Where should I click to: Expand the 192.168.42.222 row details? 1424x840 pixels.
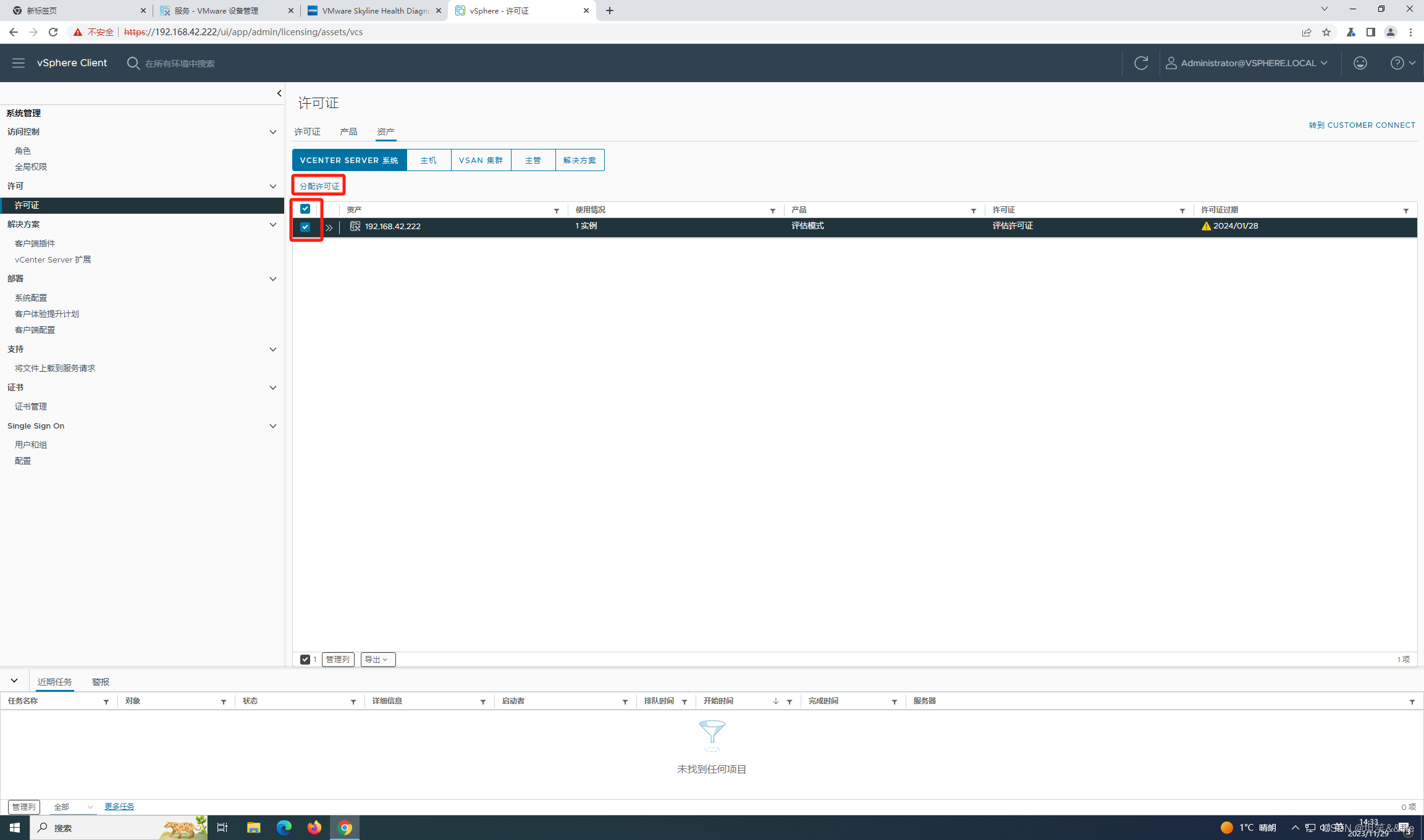[329, 227]
